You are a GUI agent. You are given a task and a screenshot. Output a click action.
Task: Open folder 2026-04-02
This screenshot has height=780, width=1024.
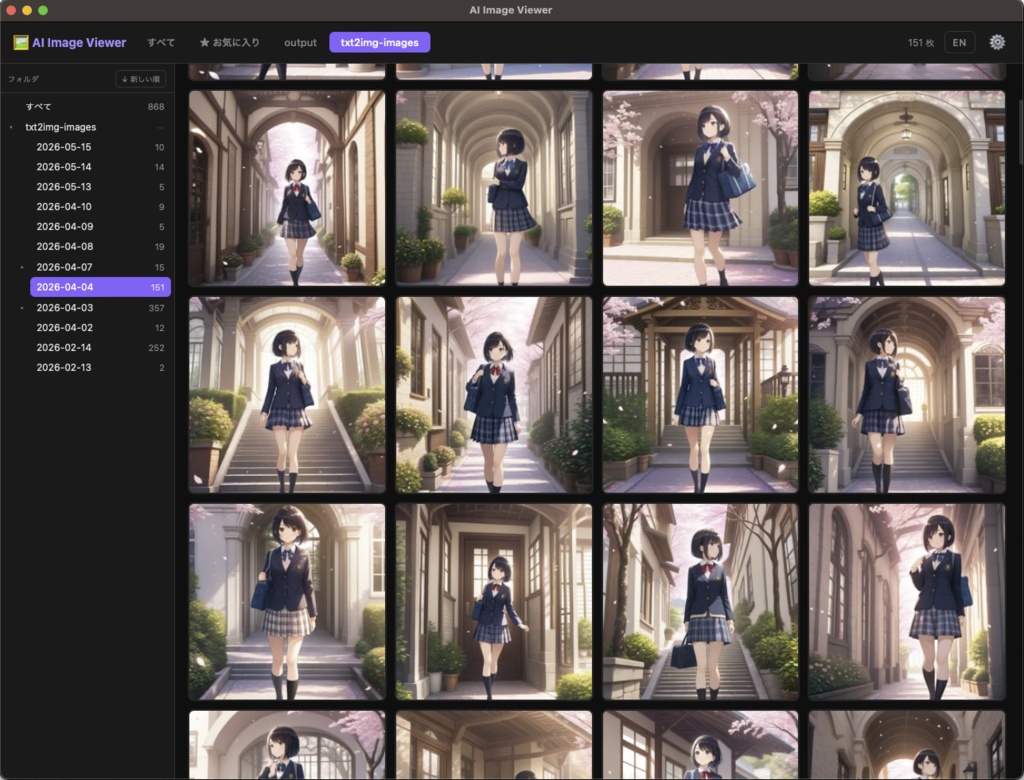coord(100,327)
